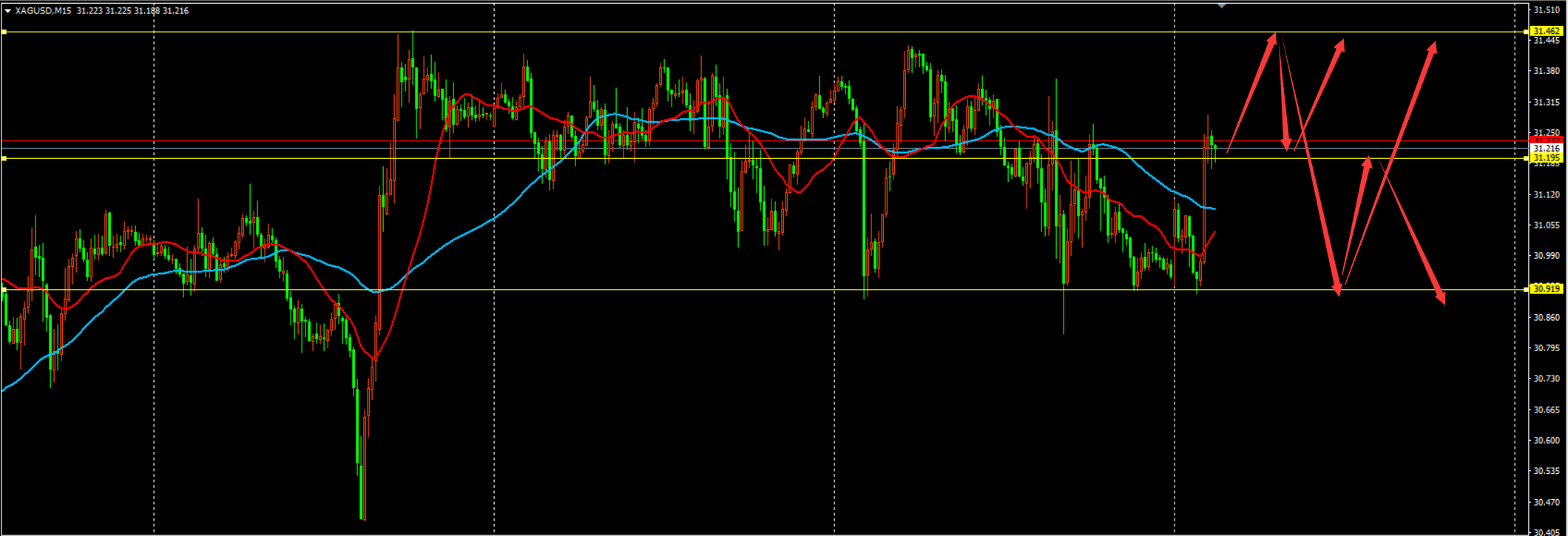Grab the left handle of 31.462 line
The width and height of the screenshot is (1568, 536).
[x=4, y=32]
